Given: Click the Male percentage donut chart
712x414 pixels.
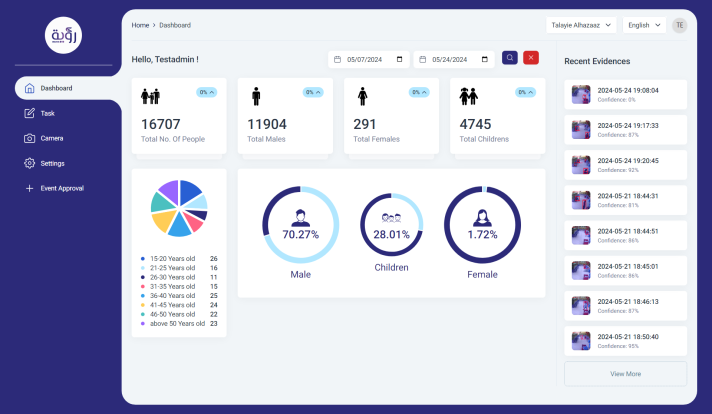Looking at the screenshot, I should click(301, 225).
